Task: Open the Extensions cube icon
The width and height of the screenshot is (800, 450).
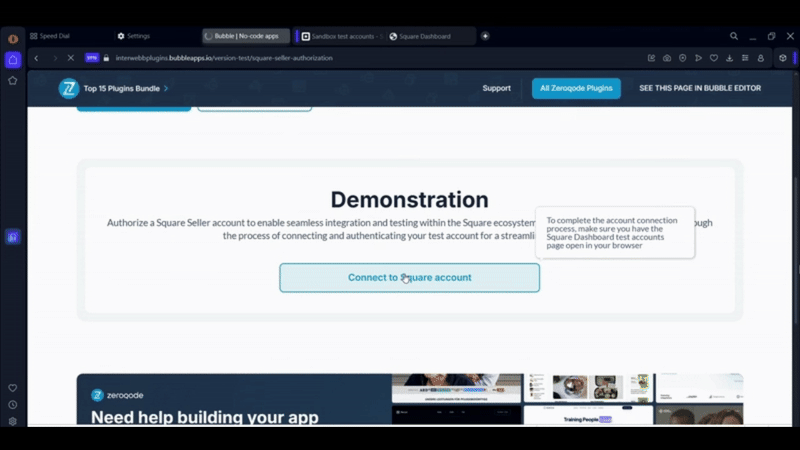Action: coord(783,58)
